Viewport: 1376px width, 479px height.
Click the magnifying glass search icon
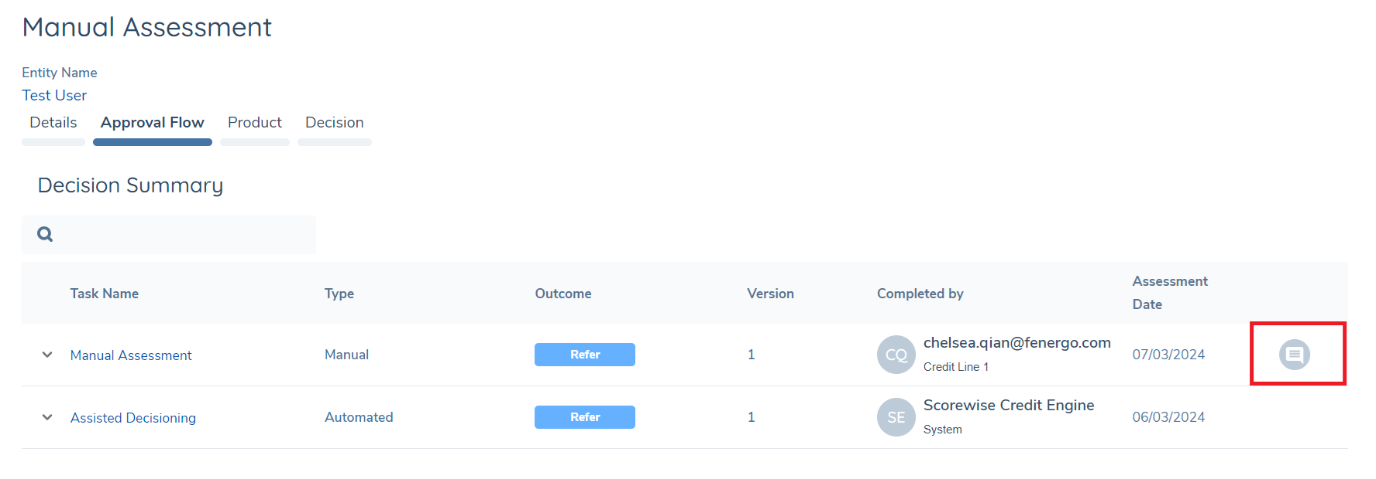(x=45, y=235)
